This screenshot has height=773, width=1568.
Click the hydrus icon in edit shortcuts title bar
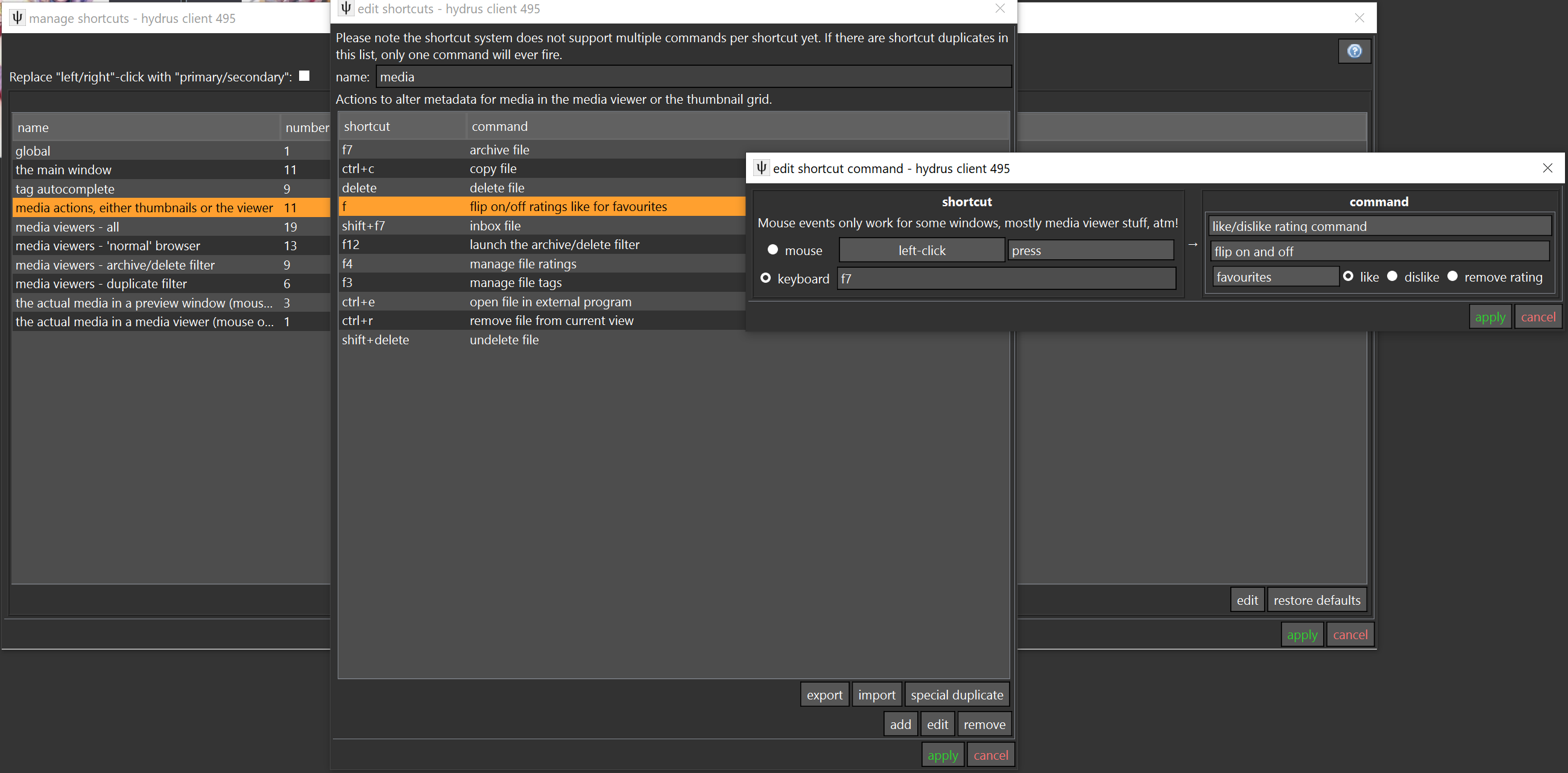tap(345, 8)
